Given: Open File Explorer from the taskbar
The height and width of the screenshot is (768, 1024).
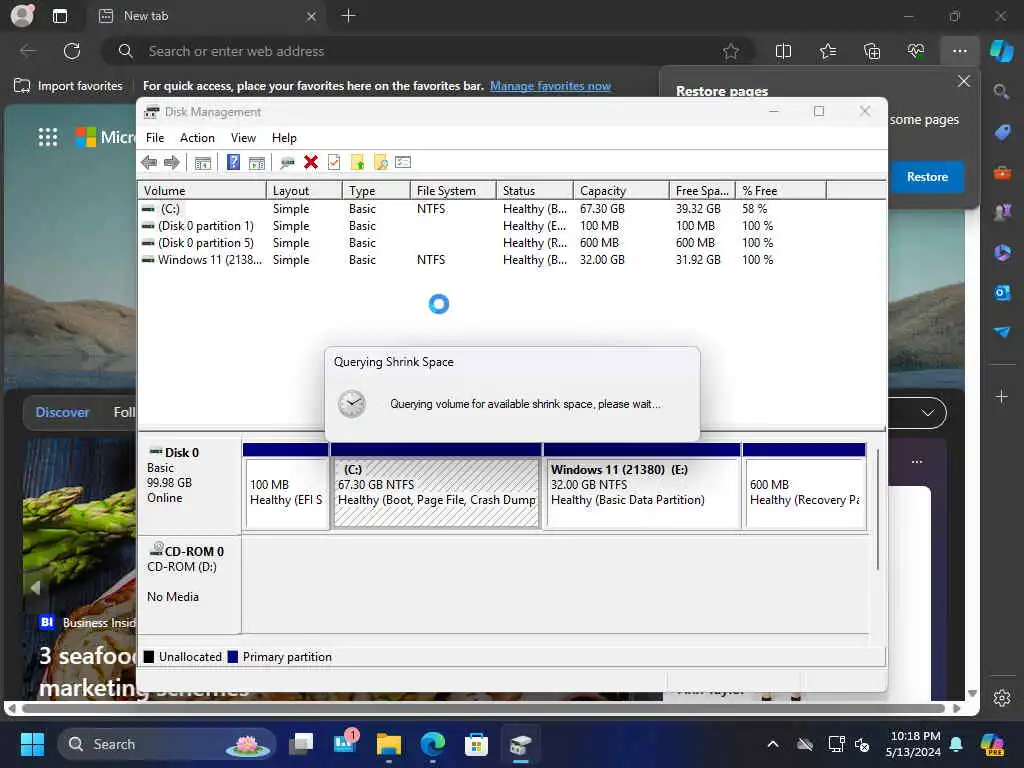Looking at the screenshot, I should (x=389, y=744).
